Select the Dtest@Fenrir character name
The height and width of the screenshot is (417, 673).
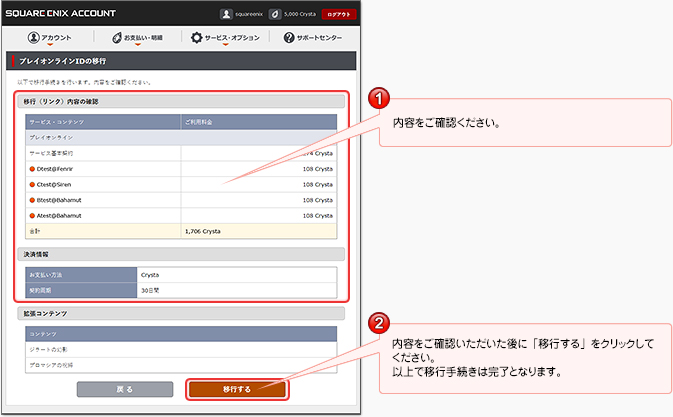click(x=55, y=169)
